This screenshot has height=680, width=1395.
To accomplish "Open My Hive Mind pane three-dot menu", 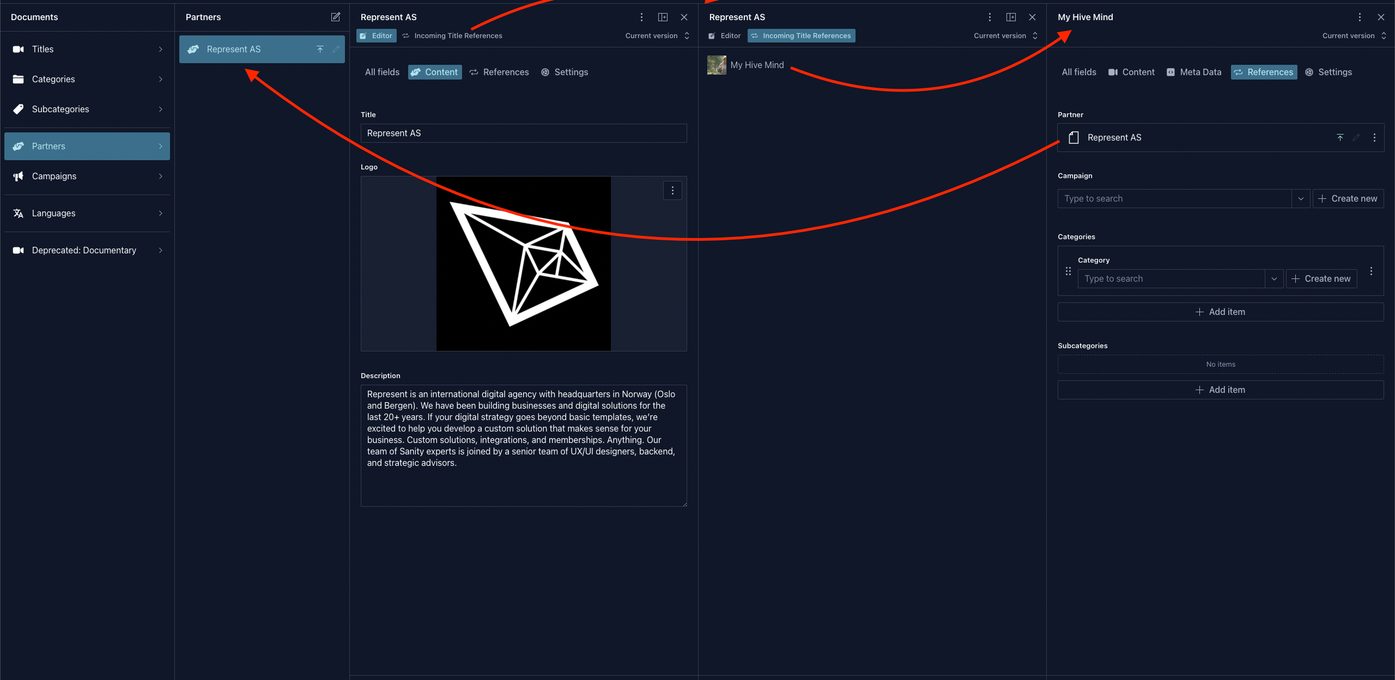I will 1359,17.
